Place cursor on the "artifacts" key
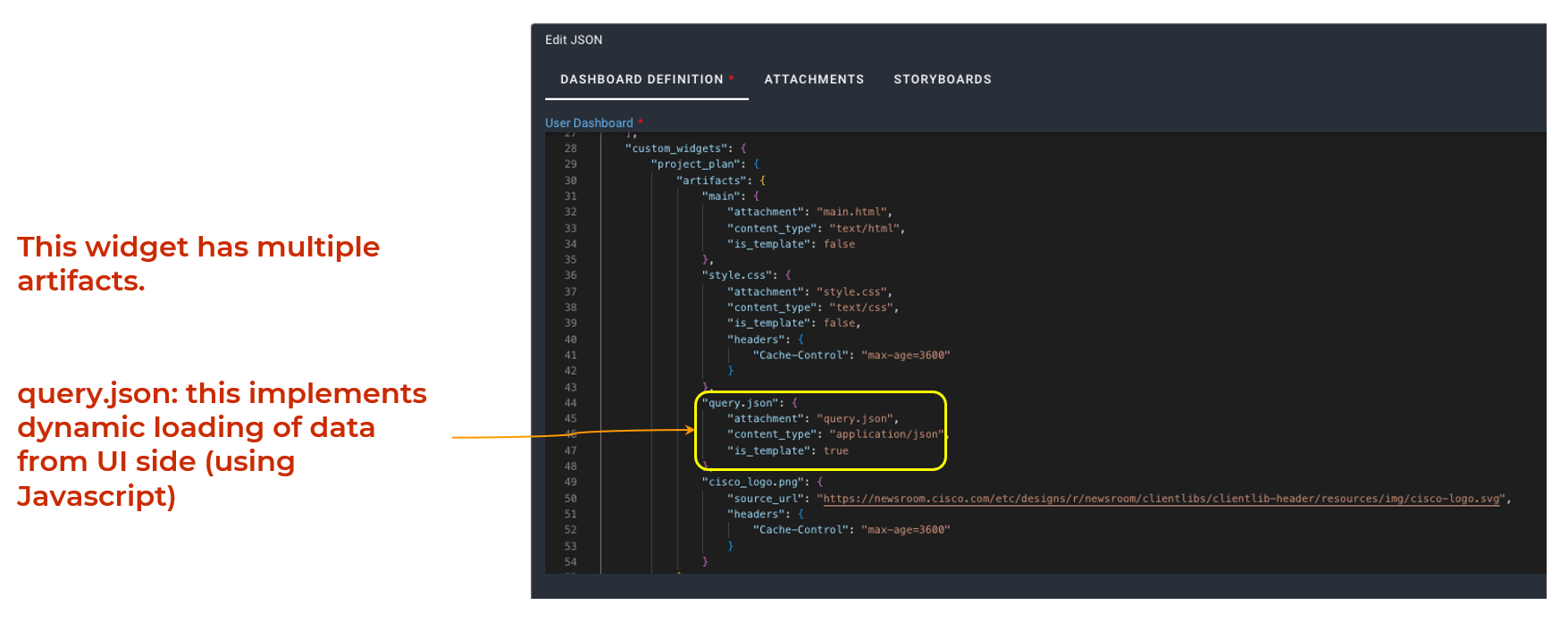1568x622 pixels. 712,181
